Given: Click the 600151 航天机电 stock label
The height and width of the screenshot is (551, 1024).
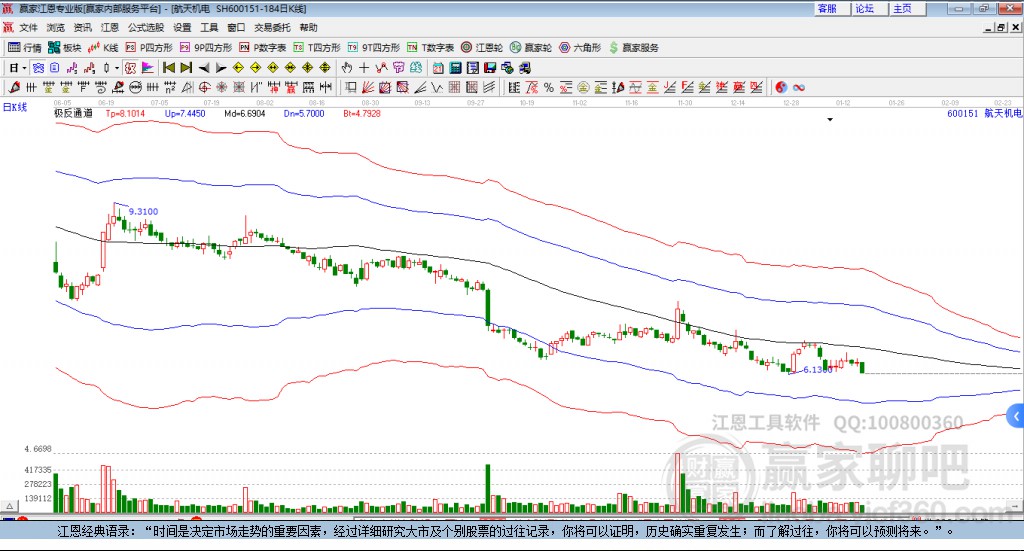Looking at the screenshot, I should [984, 114].
